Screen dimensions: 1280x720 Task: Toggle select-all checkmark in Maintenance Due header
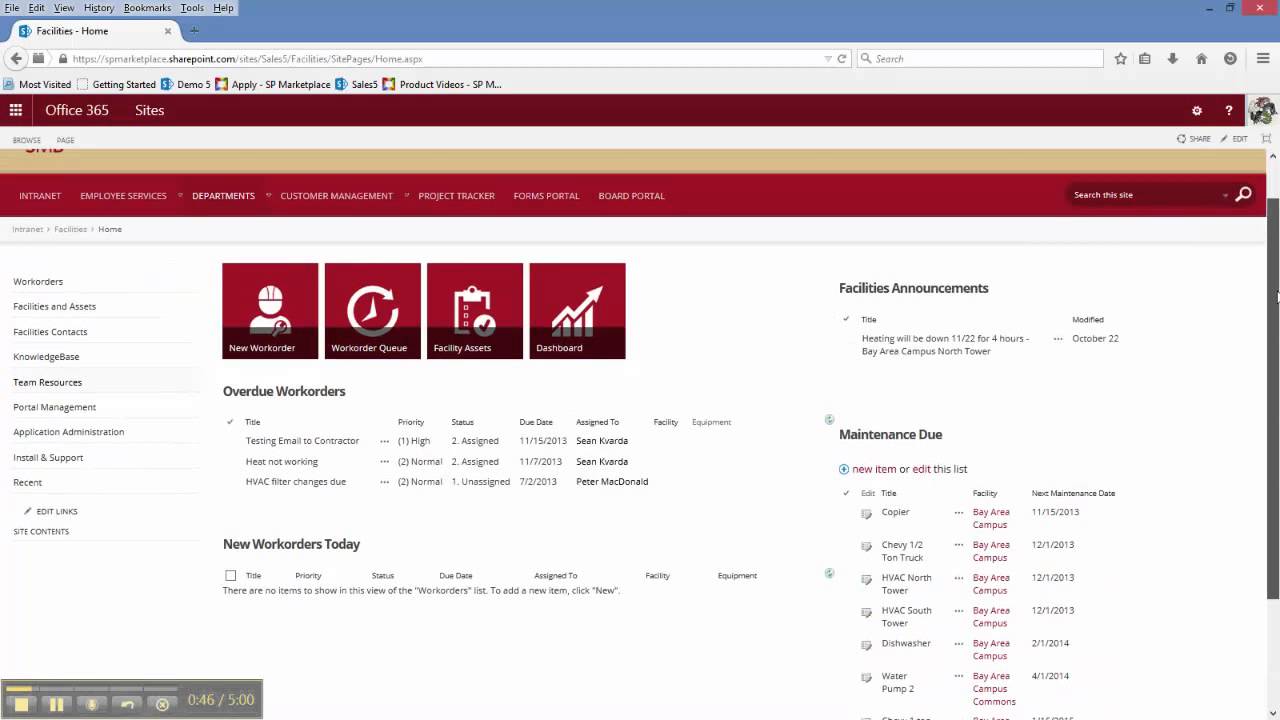[846, 493]
